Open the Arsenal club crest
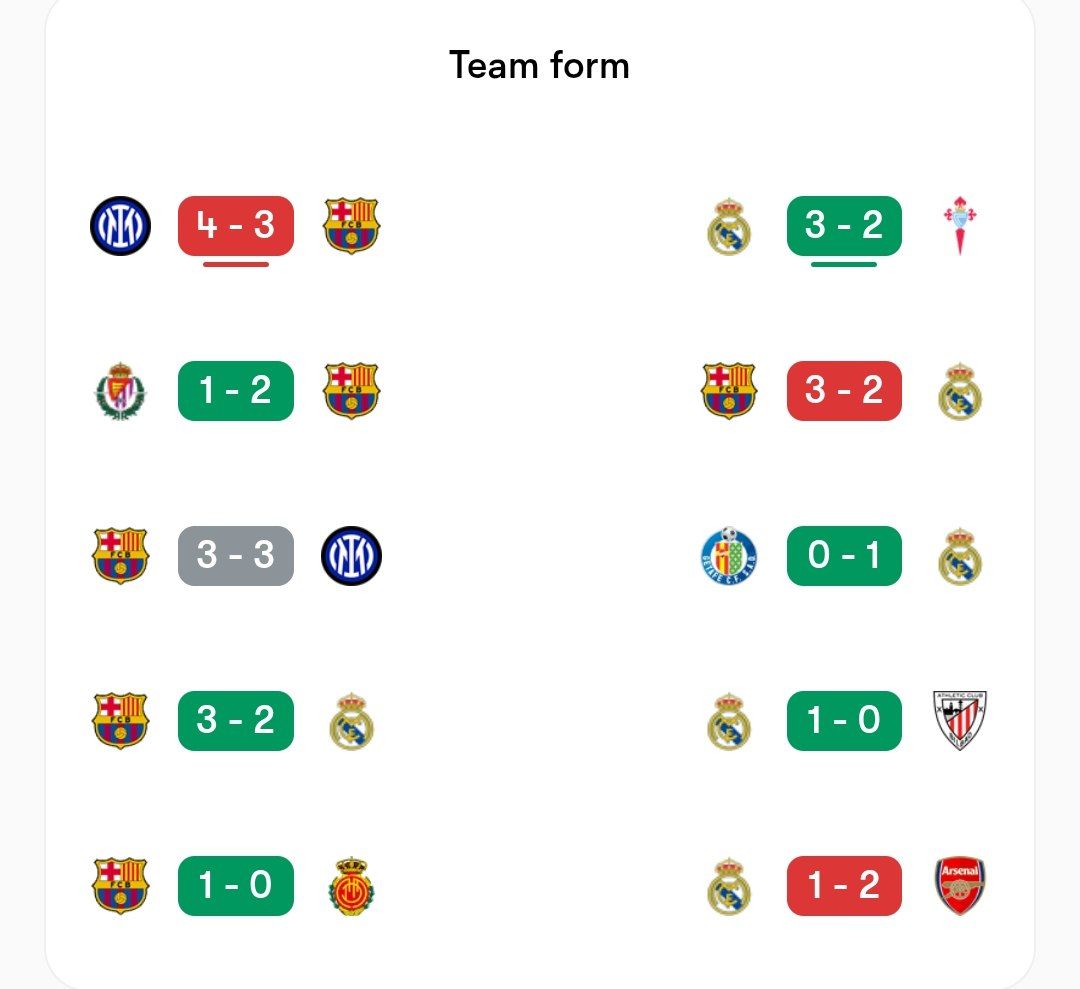1080x989 pixels. click(960, 886)
